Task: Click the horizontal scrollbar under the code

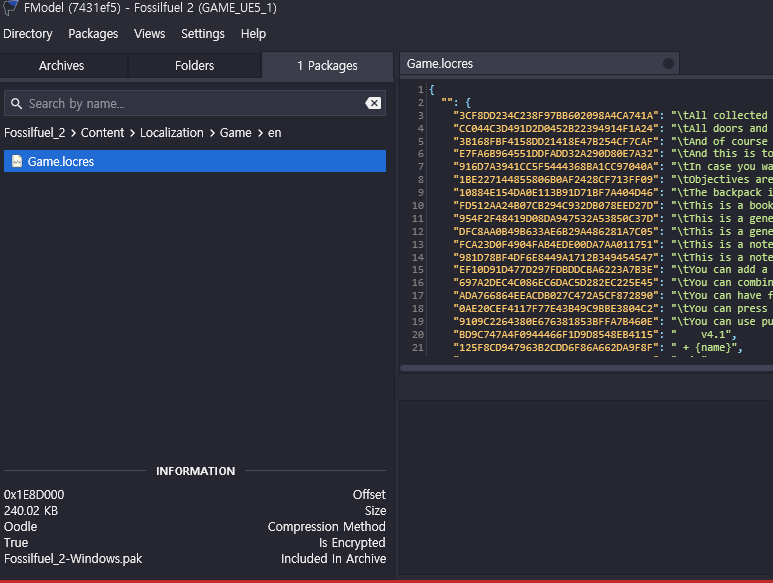Action: pyautogui.click(x=584, y=368)
